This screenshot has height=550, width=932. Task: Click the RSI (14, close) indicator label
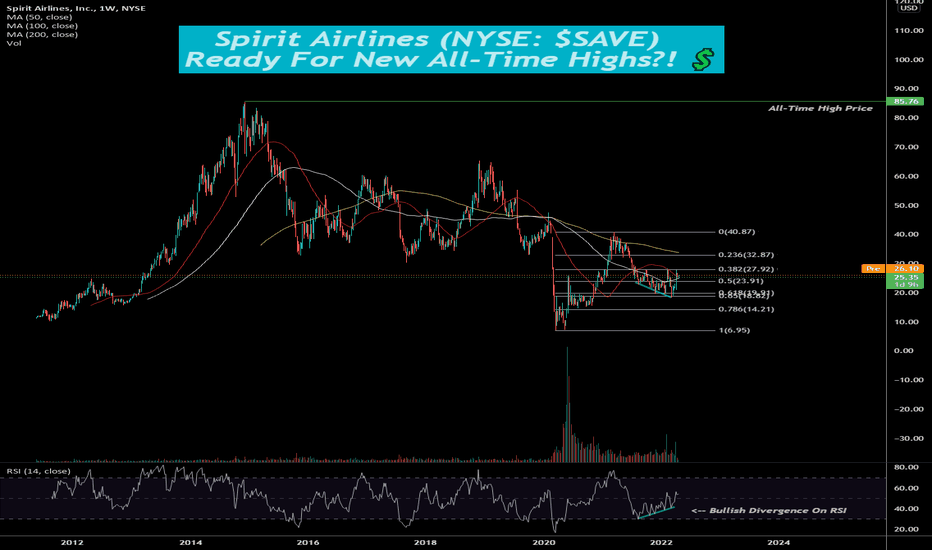(38, 471)
